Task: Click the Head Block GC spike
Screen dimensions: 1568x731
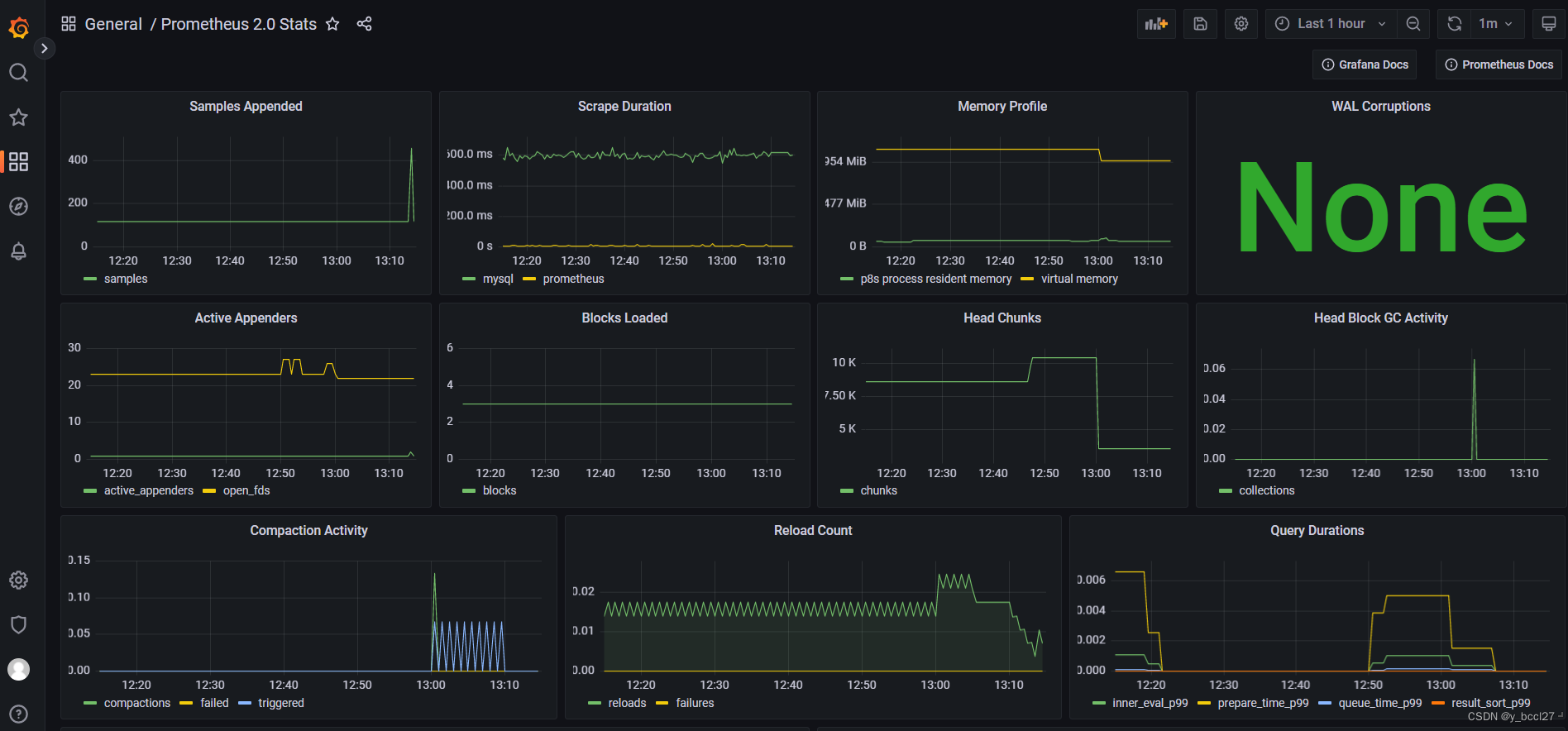Action: (1474, 408)
